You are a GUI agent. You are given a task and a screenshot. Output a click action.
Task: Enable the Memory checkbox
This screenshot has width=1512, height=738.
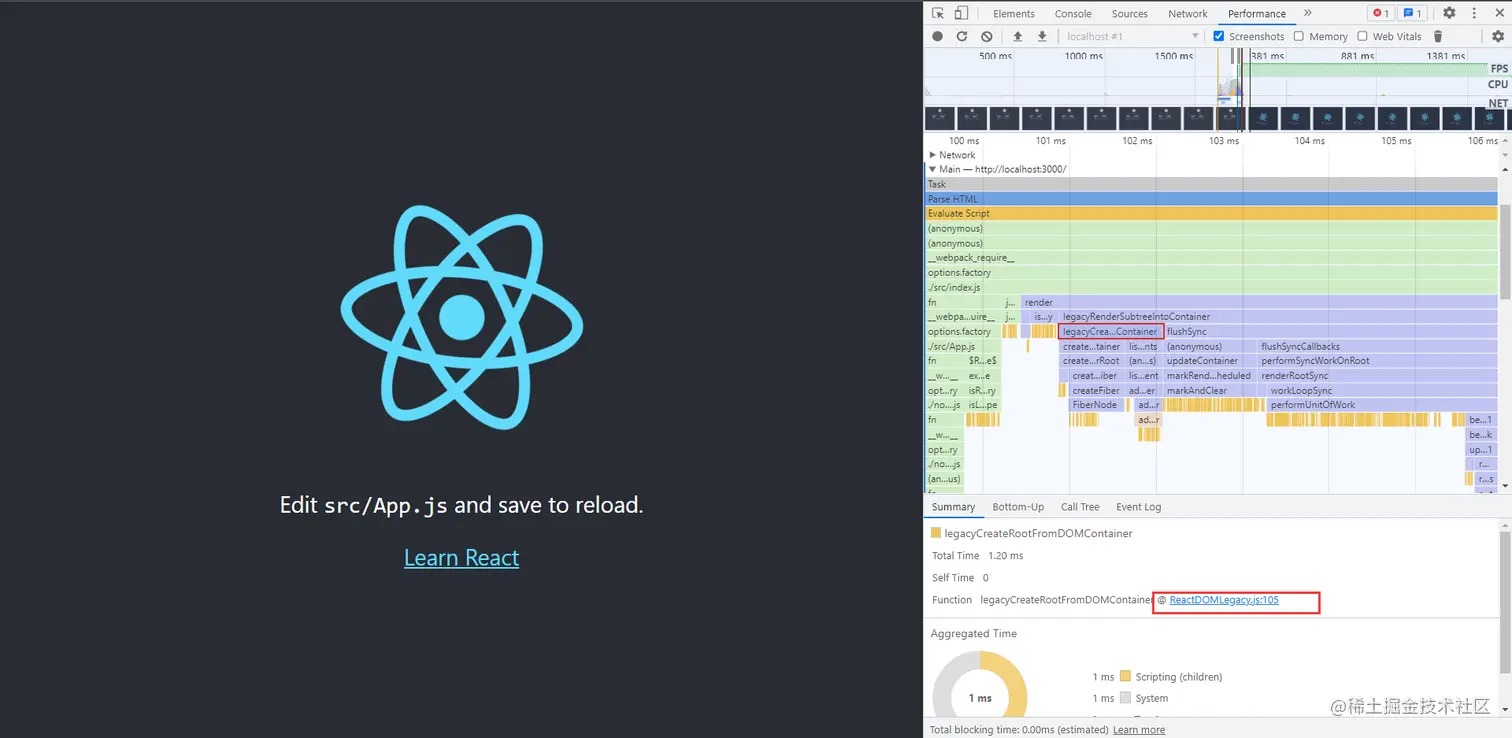pyautogui.click(x=1298, y=36)
